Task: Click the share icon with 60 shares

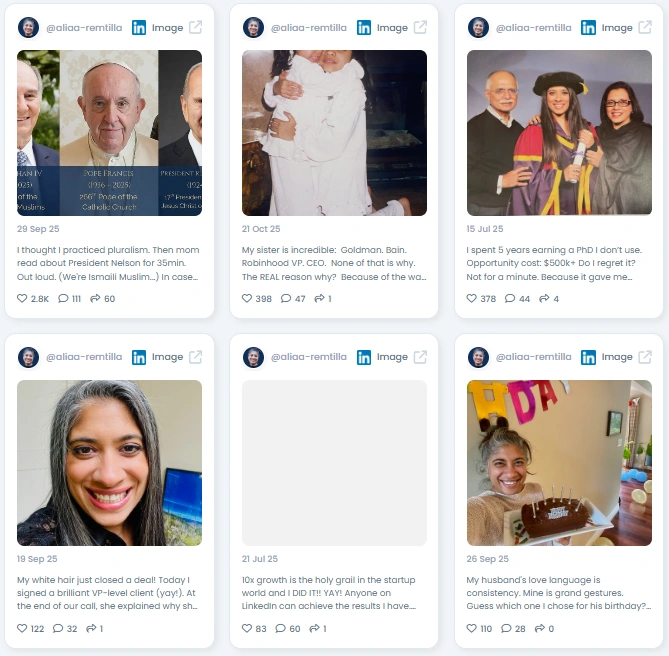Action: point(95,298)
